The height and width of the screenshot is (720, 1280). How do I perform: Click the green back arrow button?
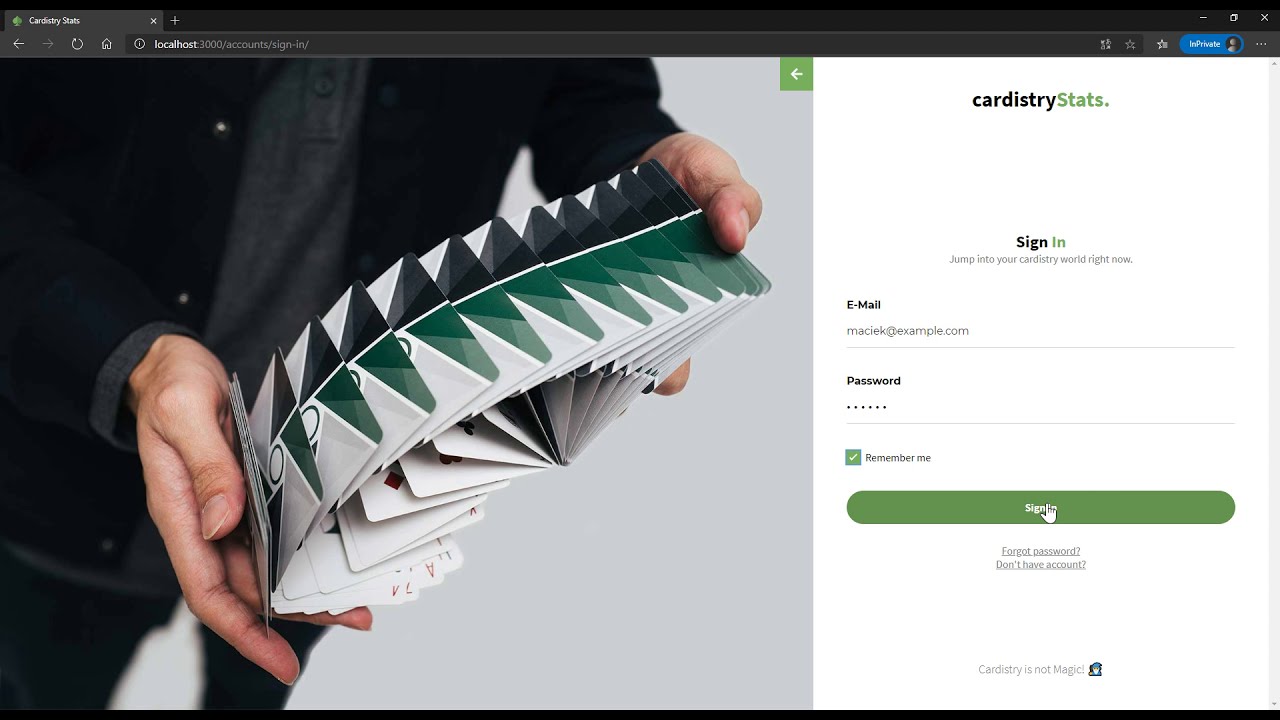coord(796,74)
